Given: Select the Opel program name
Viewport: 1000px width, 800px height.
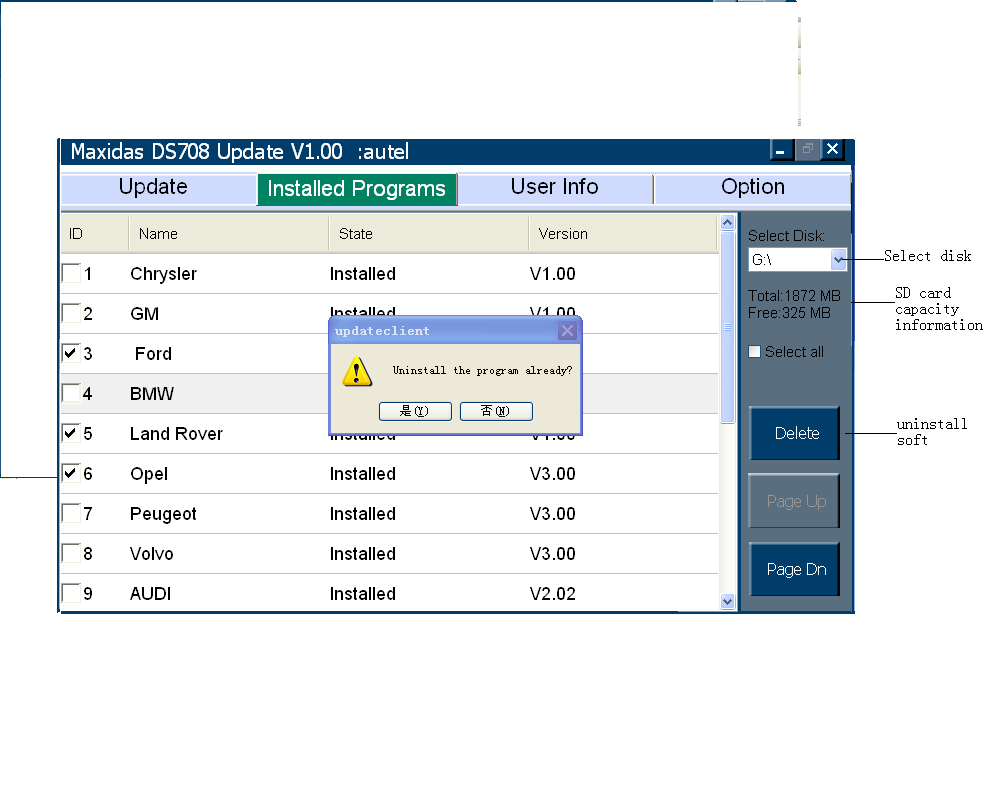Looking at the screenshot, I should (149, 474).
